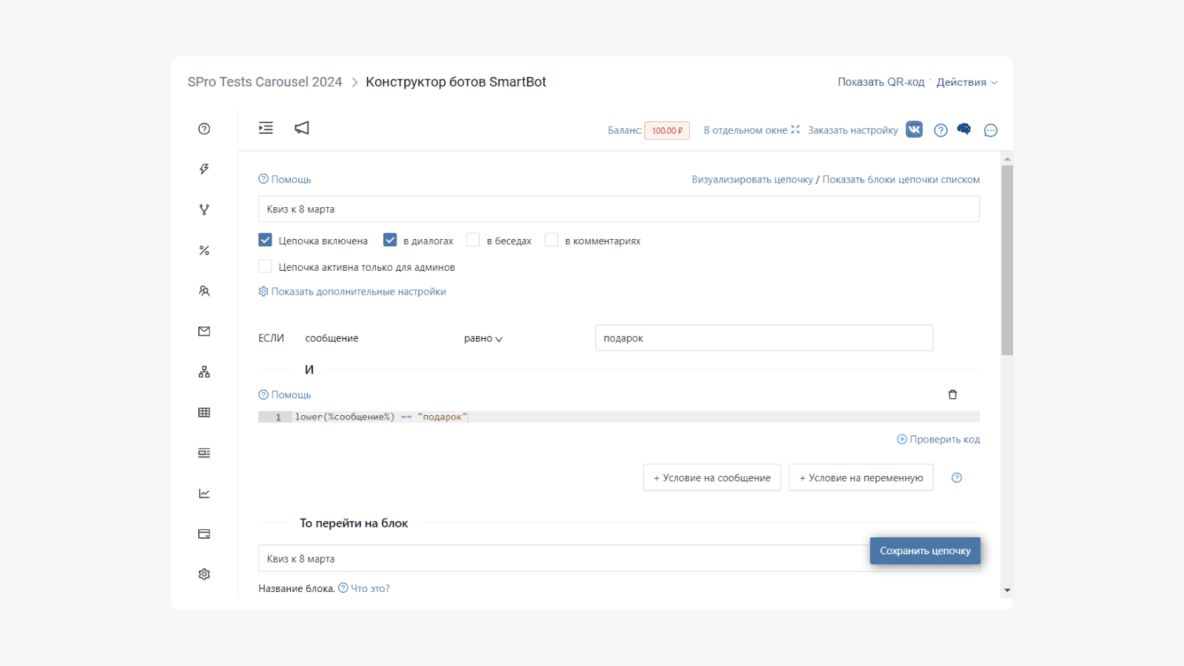1184x666 pixels.
Task: Click "Показать блоки цепочки списком" link
Action: pos(901,180)
